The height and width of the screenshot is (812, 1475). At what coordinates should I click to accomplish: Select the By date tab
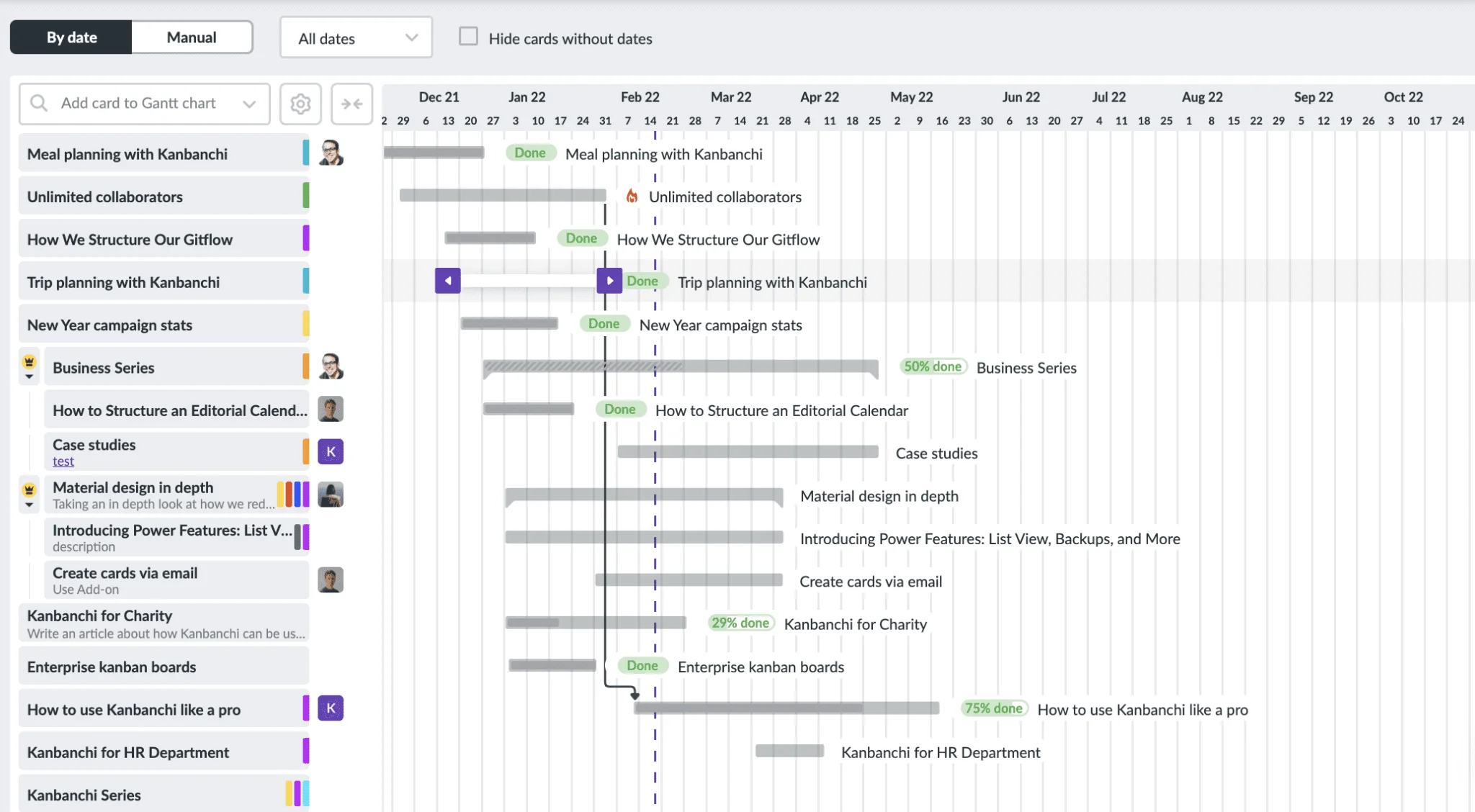71,37
